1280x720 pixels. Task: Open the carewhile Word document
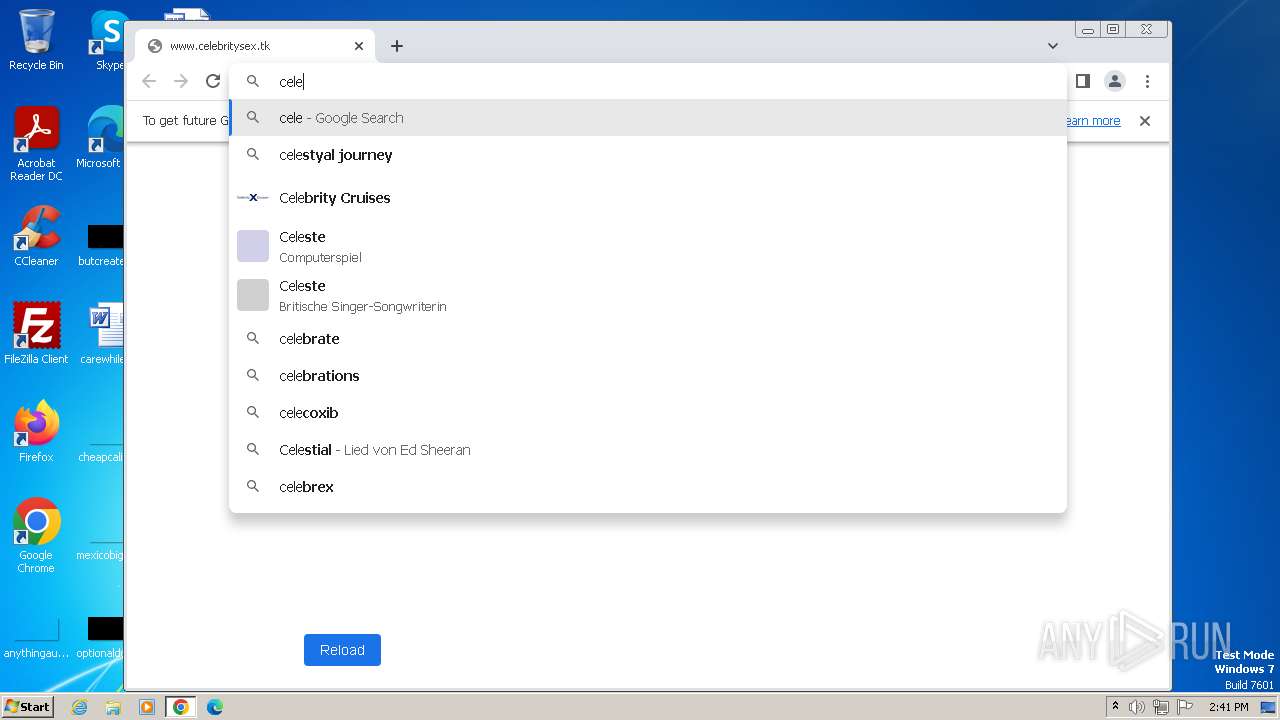102,334
